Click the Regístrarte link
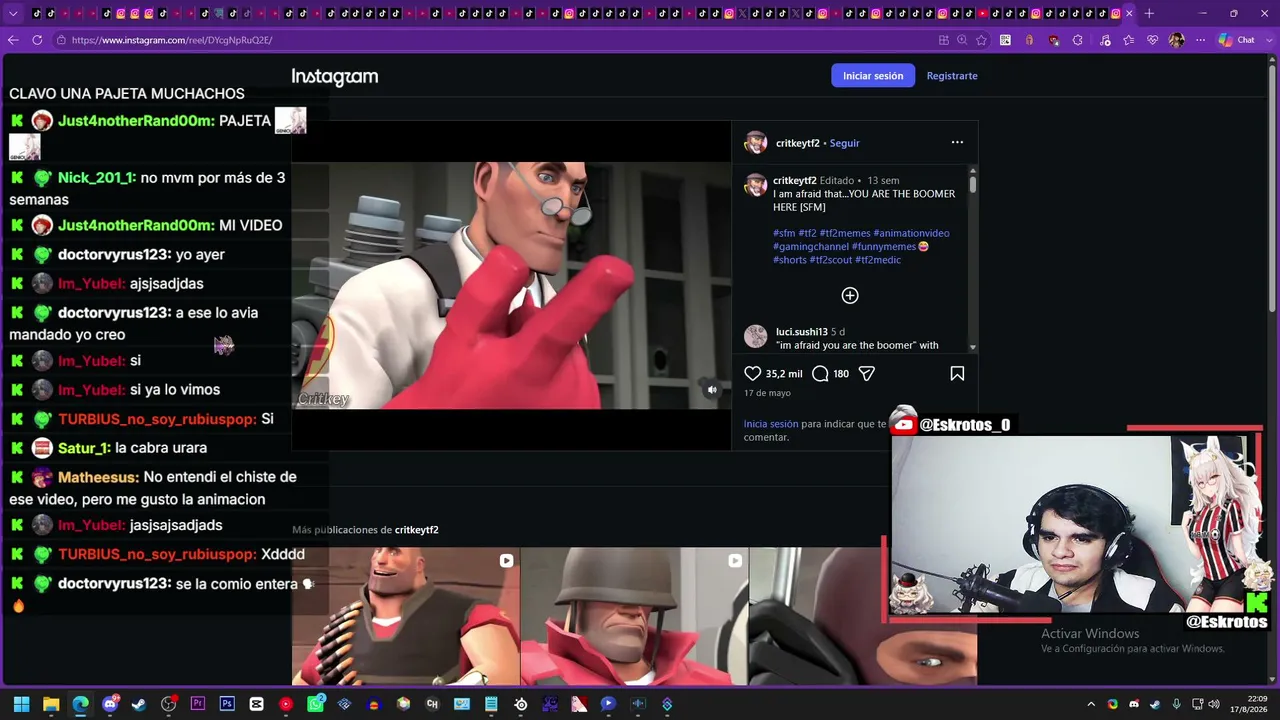 [952, 76]
